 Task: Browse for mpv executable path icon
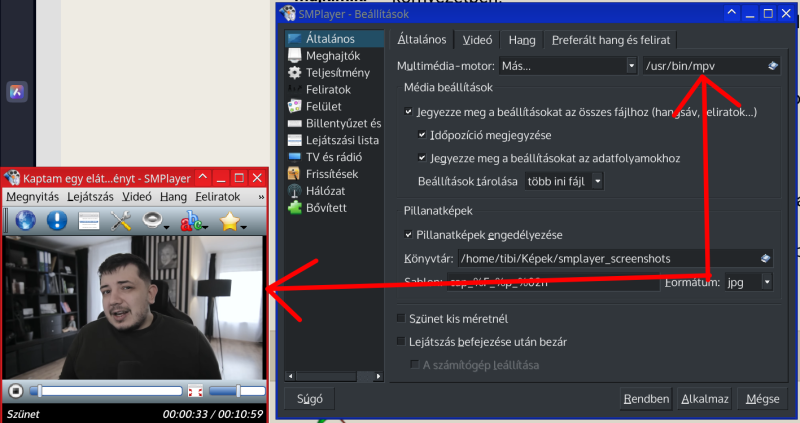(x=773, y=66)
